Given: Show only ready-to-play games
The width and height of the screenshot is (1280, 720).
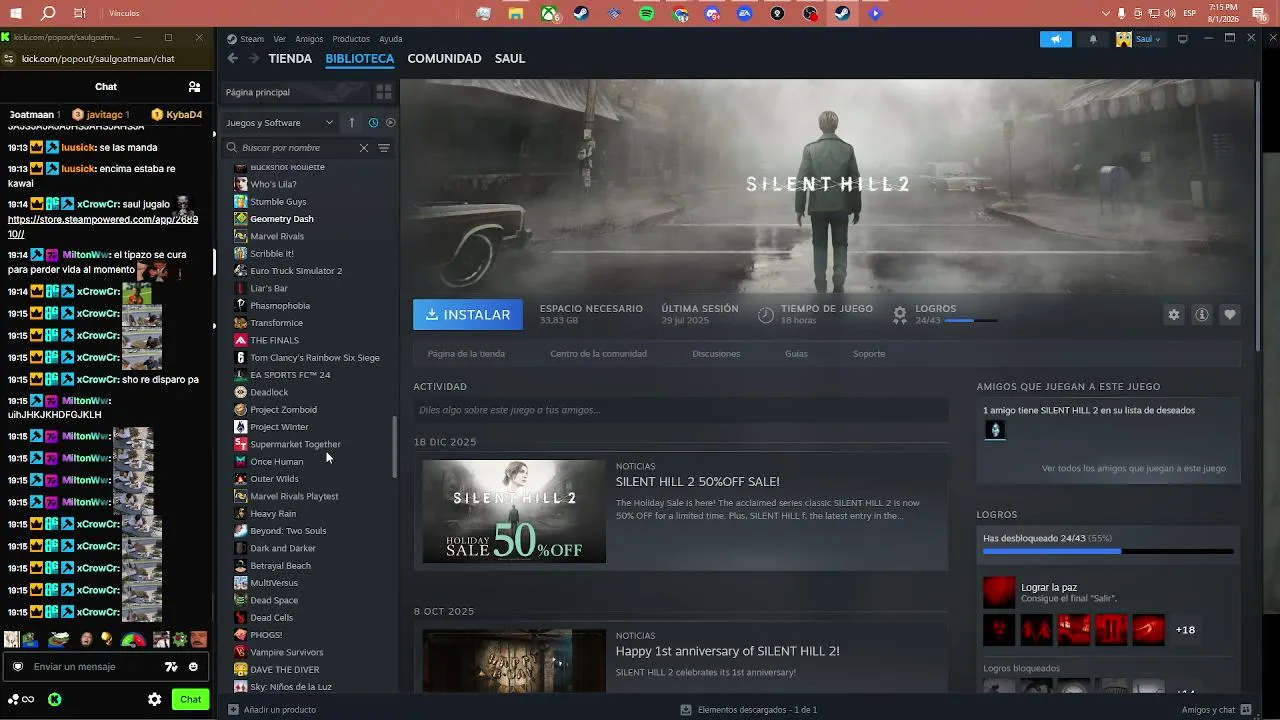Looking at the screenshot, I should (391, 122).
